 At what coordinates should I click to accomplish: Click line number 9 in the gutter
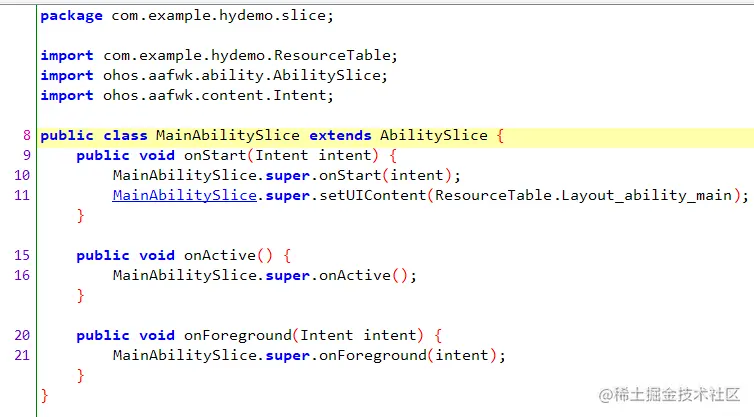point(27,155)
